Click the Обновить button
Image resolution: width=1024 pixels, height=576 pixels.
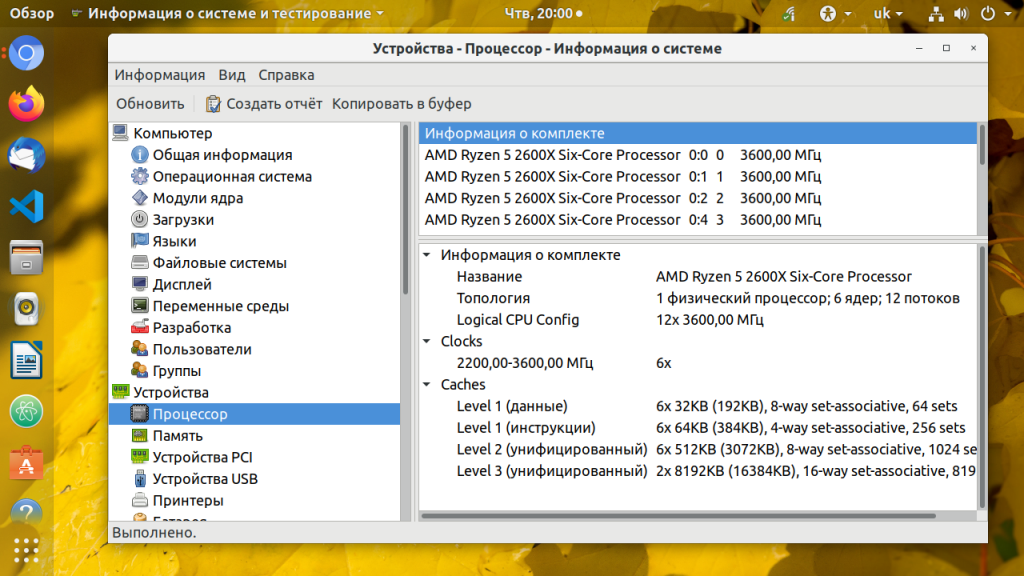pyautogui.click(x=150, y=104)
